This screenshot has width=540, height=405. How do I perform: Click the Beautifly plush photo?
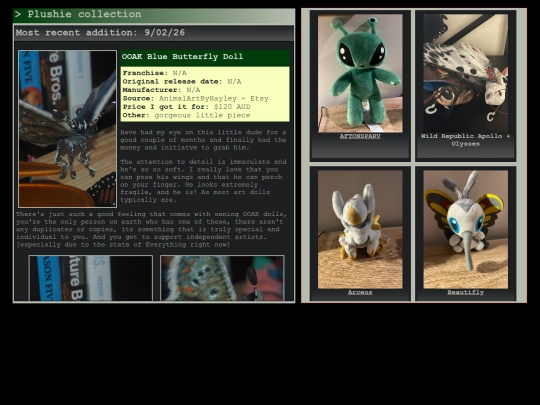[x=465, y=229]
